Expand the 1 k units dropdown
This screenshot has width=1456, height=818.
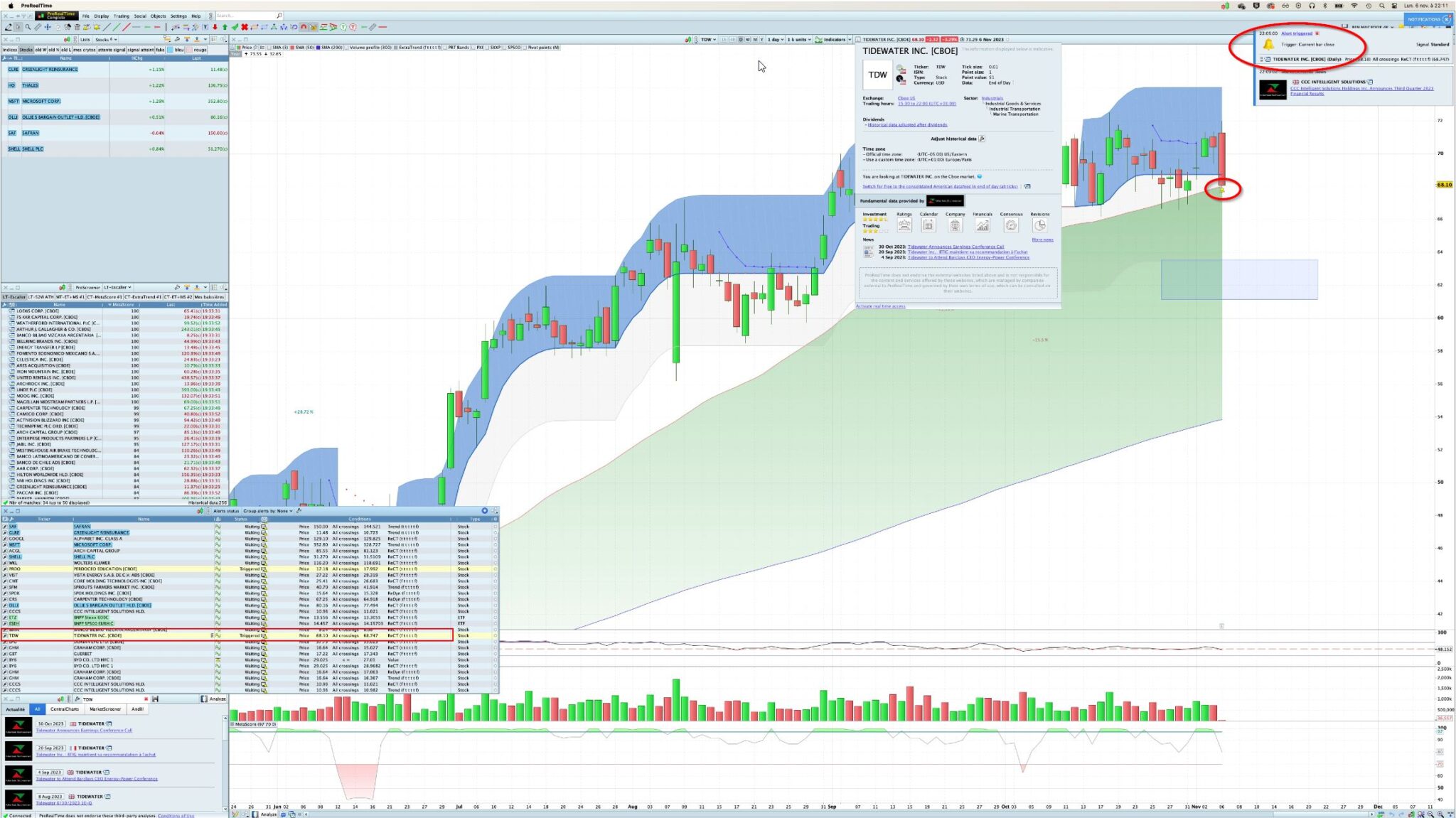[799, 40]
